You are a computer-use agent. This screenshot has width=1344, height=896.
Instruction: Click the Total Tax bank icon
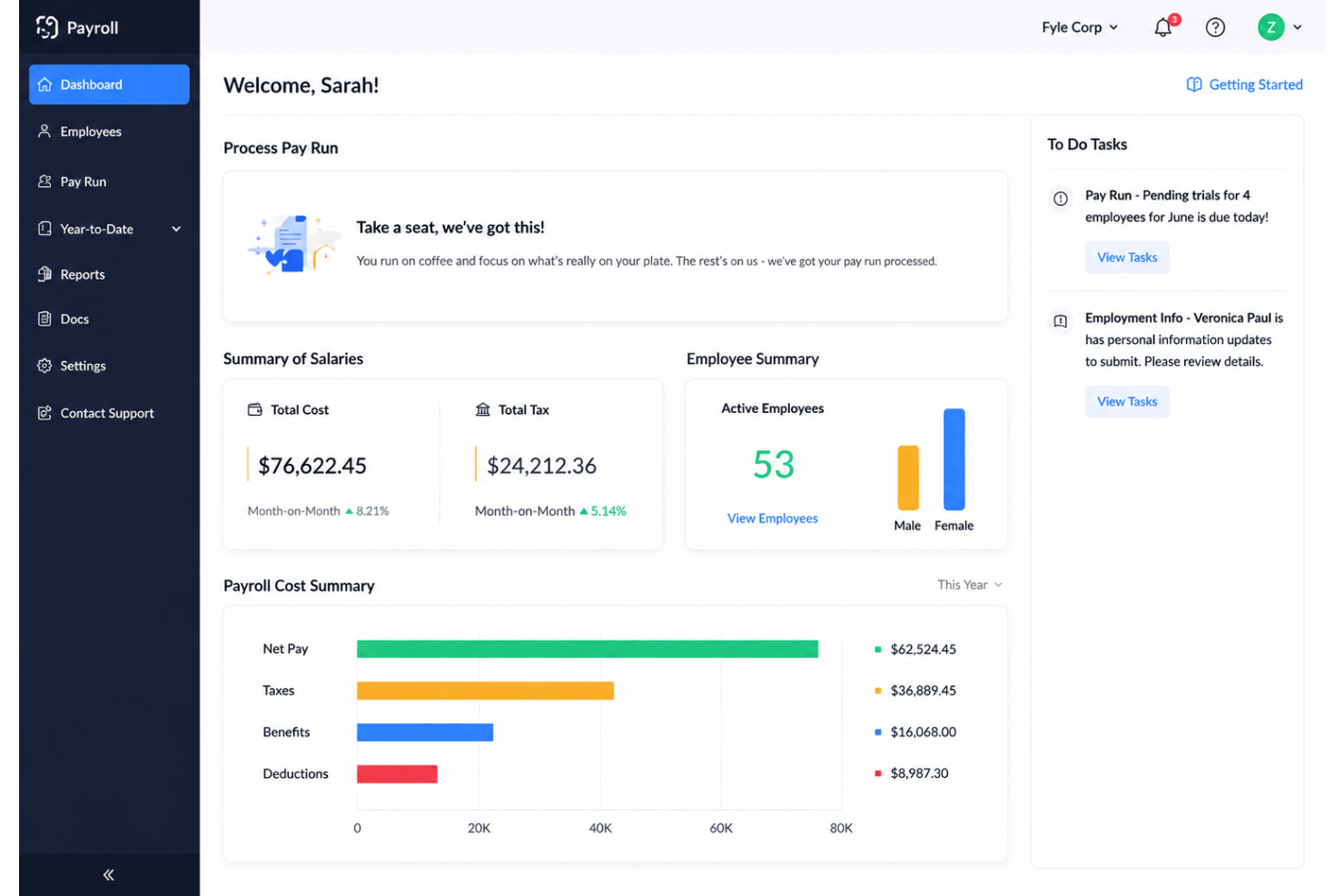483,409
